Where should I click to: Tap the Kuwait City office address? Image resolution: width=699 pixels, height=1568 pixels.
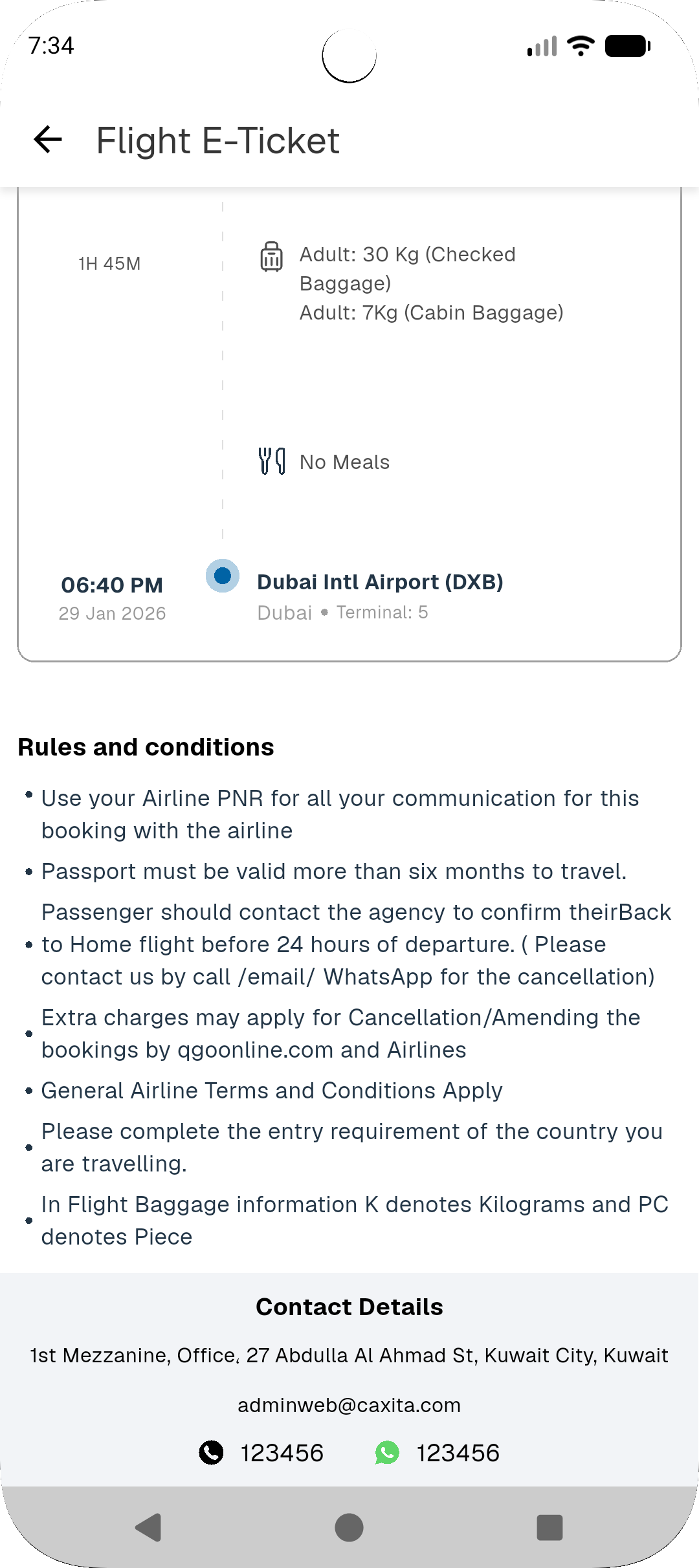(x=349, y=1355)
